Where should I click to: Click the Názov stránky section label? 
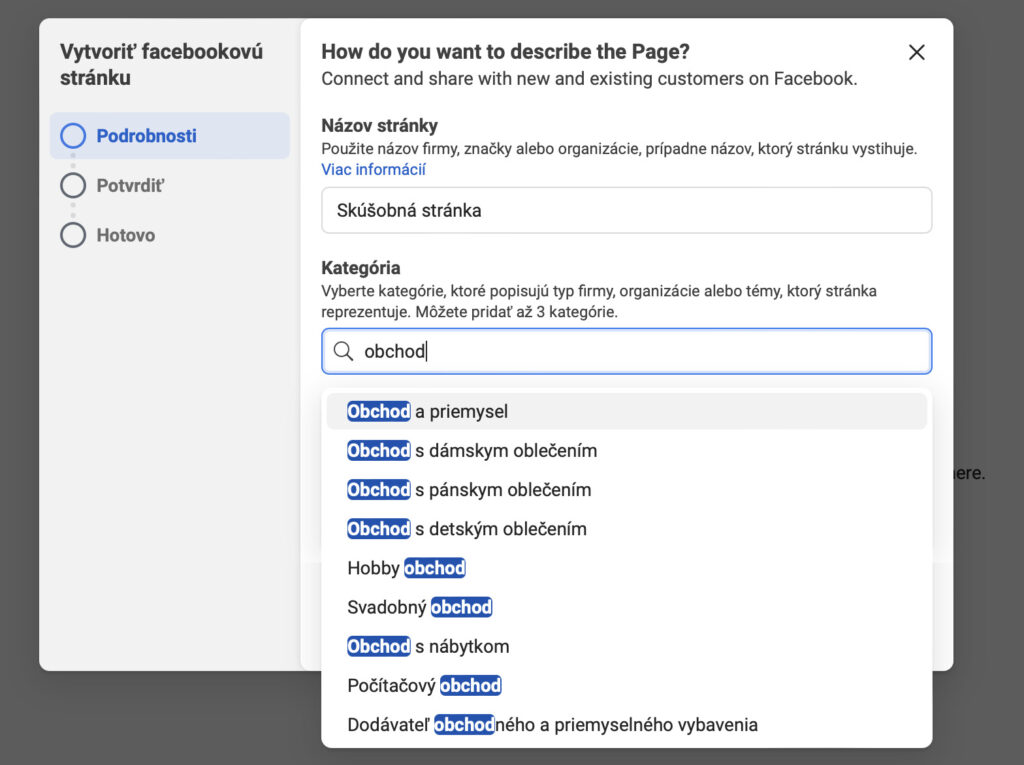click(379, 125)
